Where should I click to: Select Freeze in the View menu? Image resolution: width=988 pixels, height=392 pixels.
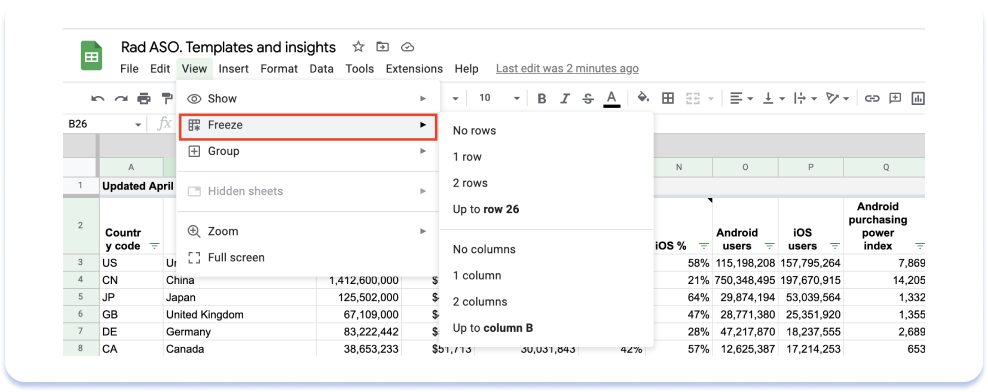[x=307, y=125]
